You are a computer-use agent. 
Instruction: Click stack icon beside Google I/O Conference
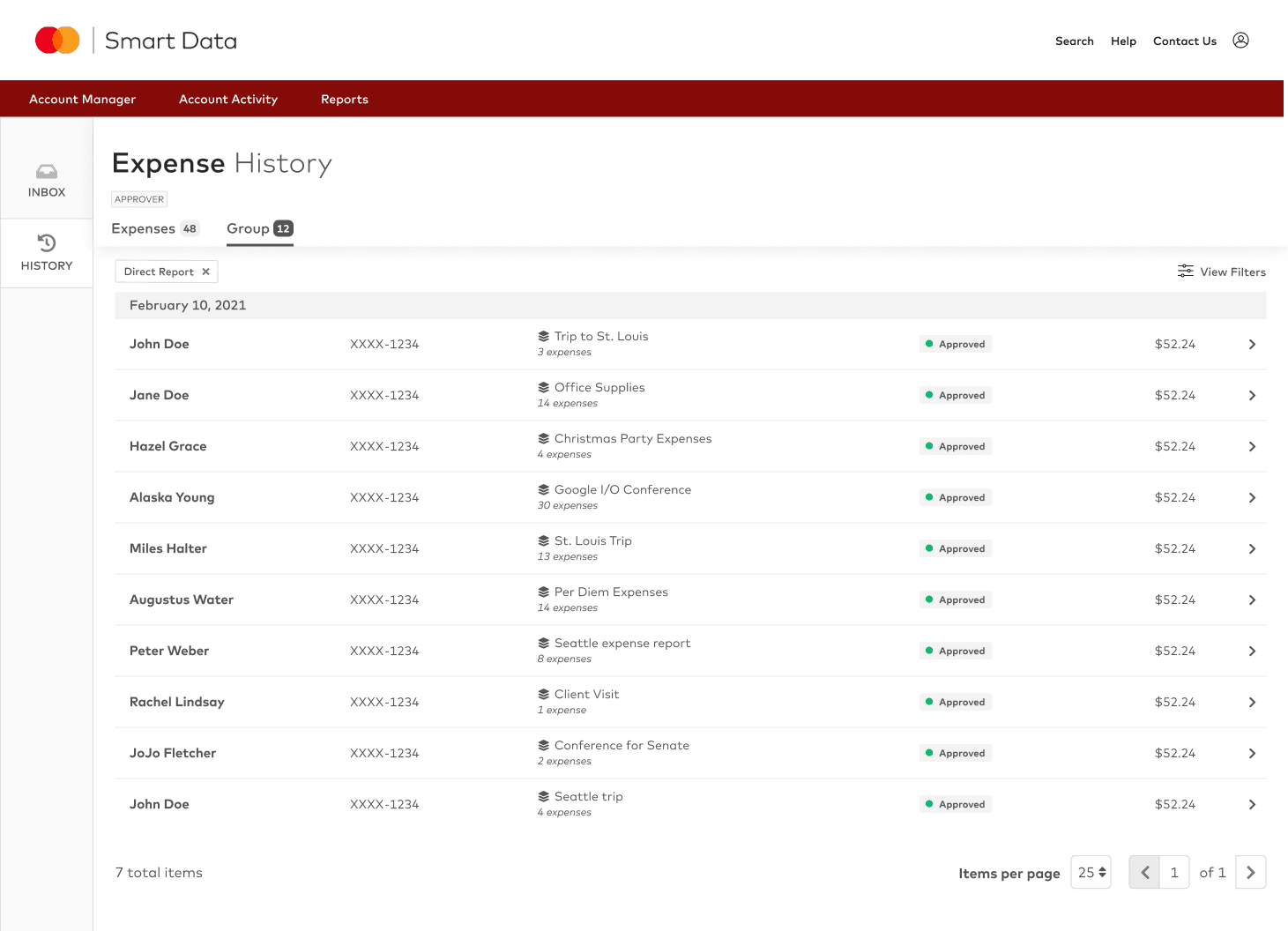click(544, 489)
